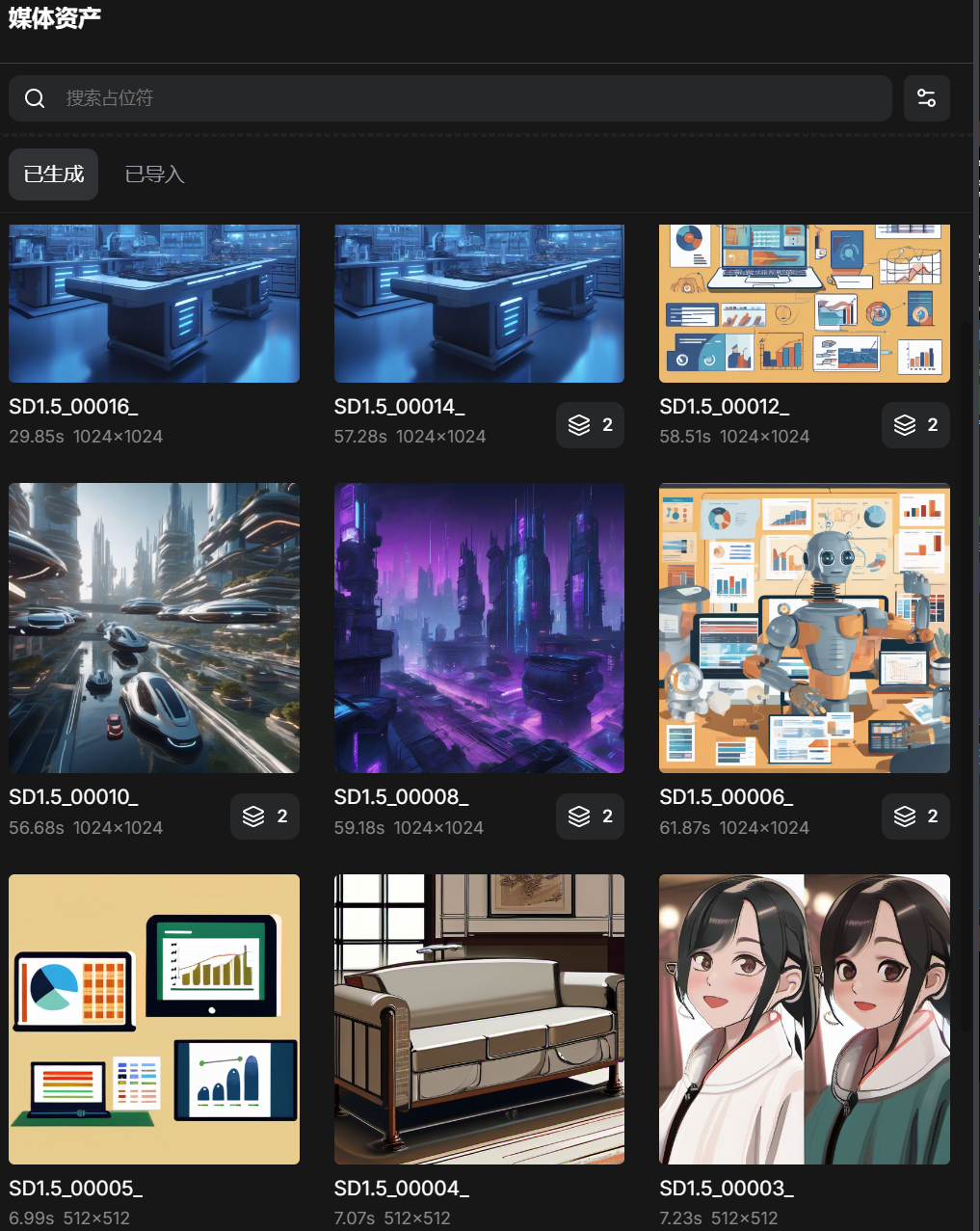Open the SD1.5_00012_ charts thumbnail
This screenshot has height=1231, width=980.
pyautogui.click(x=805, y=304)
